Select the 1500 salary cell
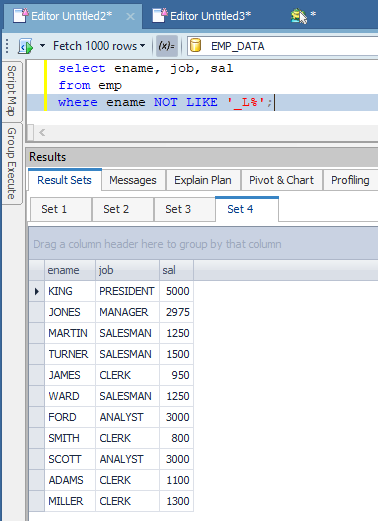 pyautogui.click(x=176, y=354)
